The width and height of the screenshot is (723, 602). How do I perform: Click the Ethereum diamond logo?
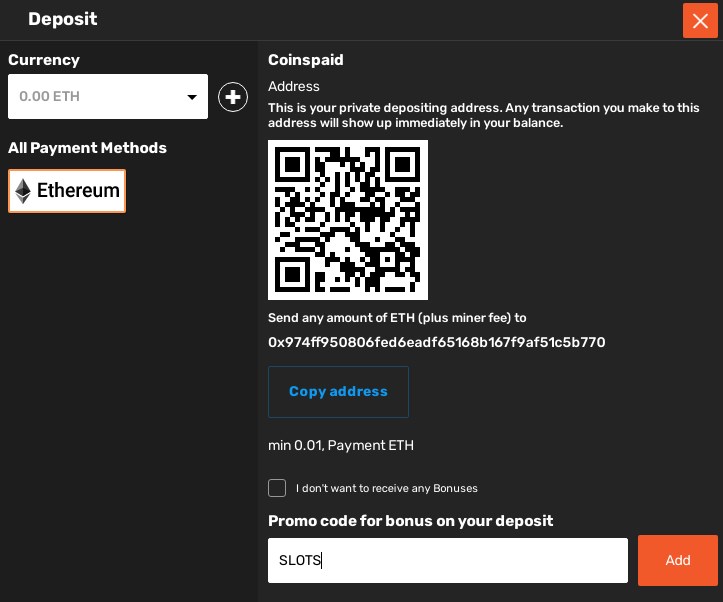coord(23,191)
